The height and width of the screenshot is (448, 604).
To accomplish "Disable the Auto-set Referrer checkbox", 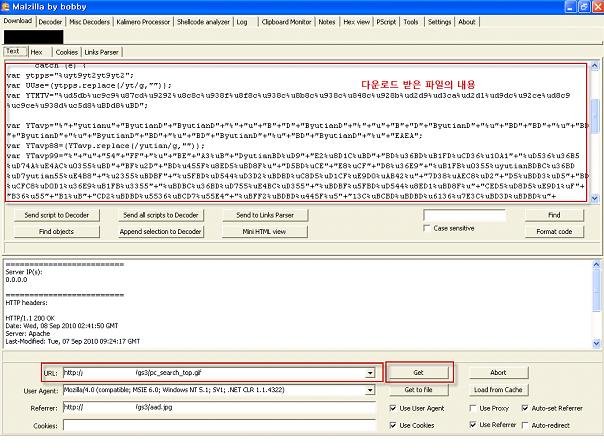I will click(525, 408).
